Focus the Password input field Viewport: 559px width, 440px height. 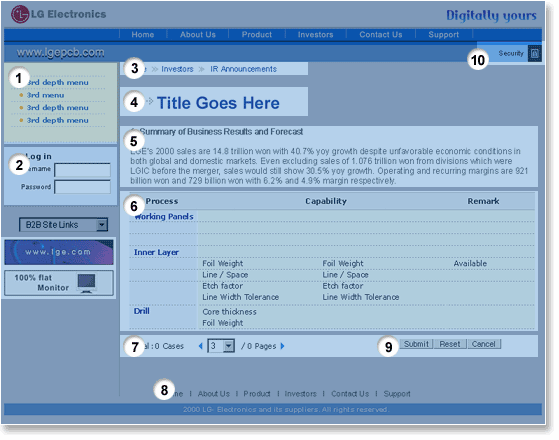(x=82, y=187)
